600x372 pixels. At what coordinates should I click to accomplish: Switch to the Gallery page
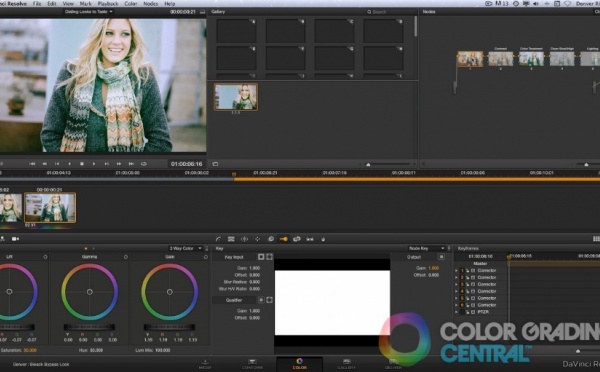pyautogui.click(x=347, y=364)
